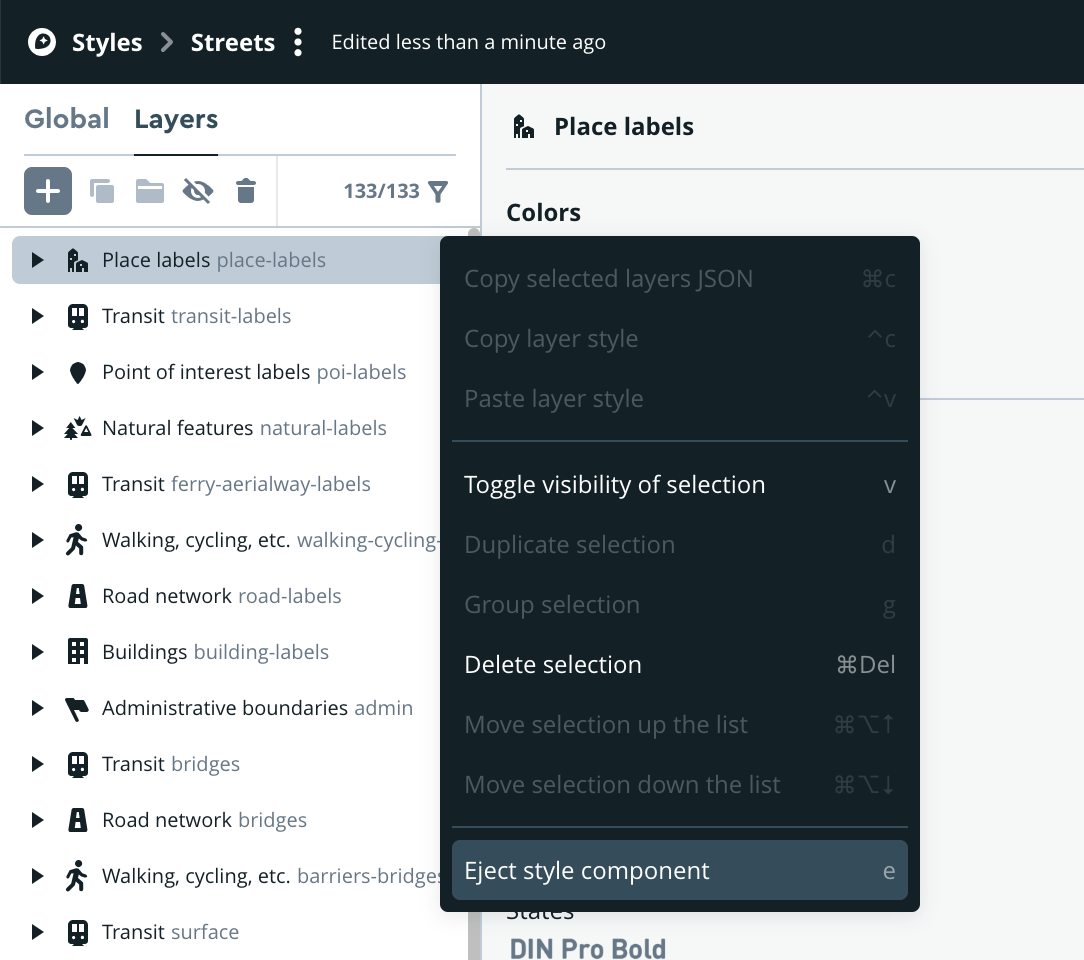1084x960 pixels.
Task: Click the add new layer plus icon
Action: [48, 190]
